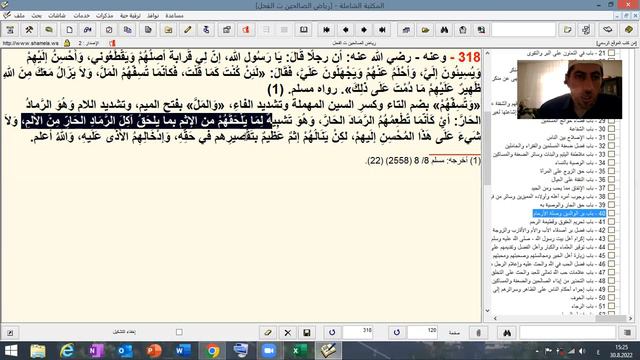Click the eraser icon in bottom bar

click(x=268, y=333)
